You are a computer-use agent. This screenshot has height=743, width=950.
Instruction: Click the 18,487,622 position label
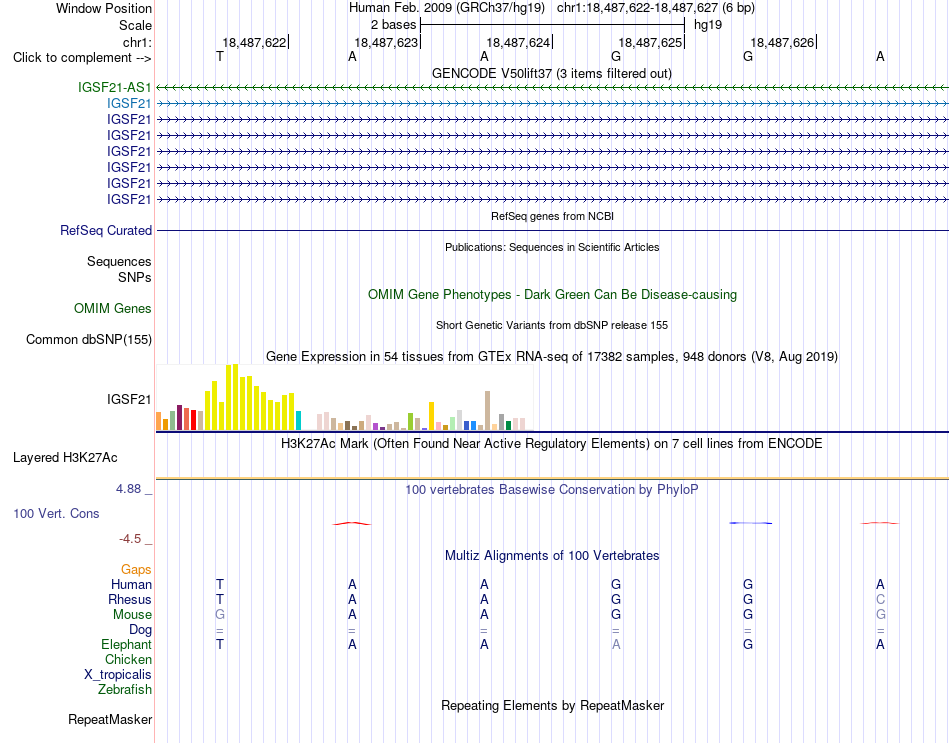pos(254,42)
